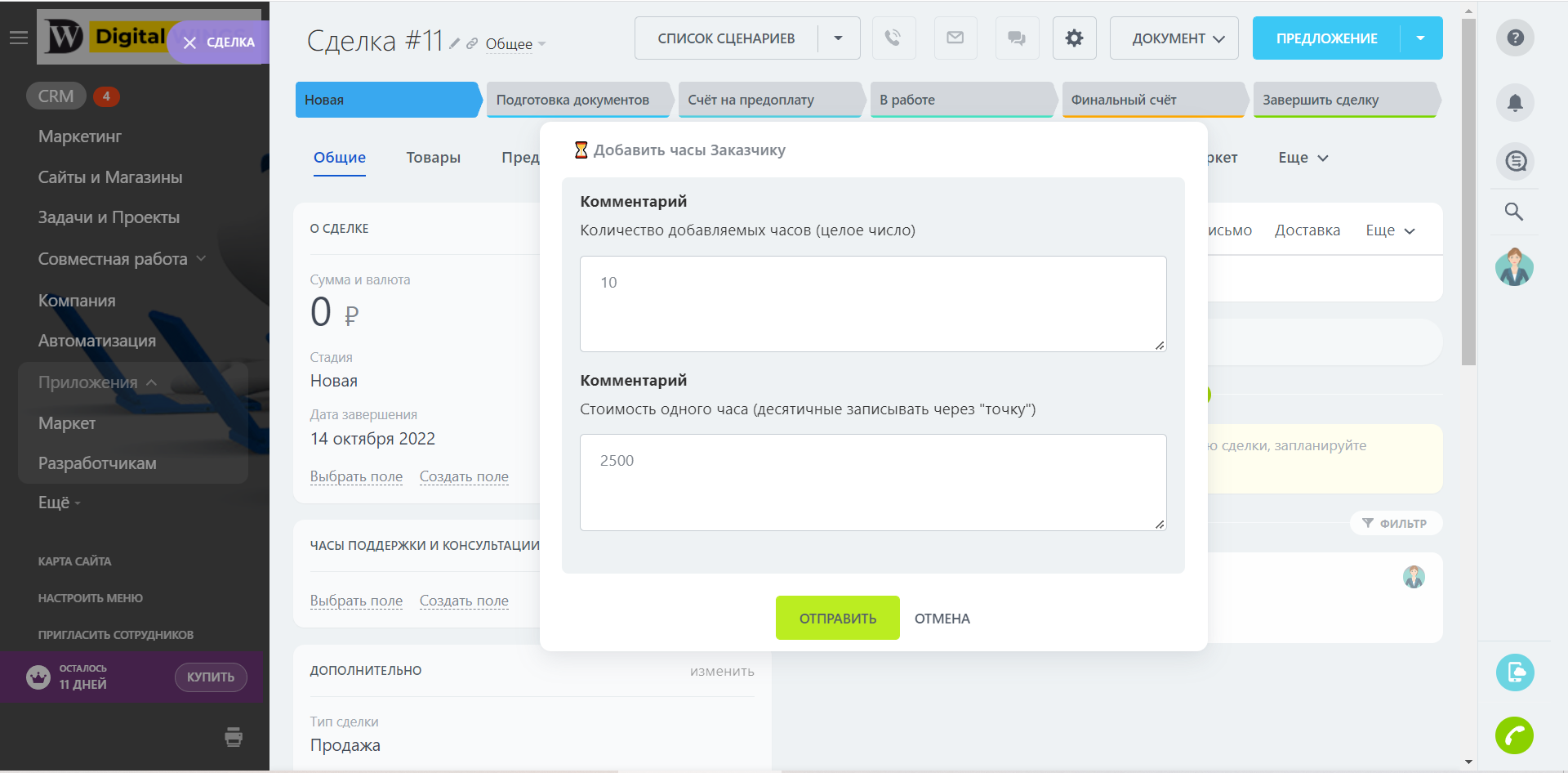1568x773 pixels.
Task: Open the Автоматизация menu item
Action: coord(97,341)
